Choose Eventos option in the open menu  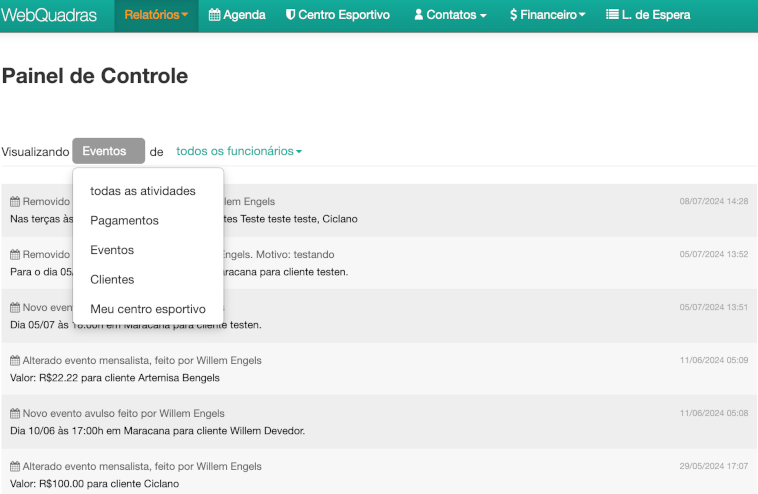pyautogui.click(x=112, y=250)
